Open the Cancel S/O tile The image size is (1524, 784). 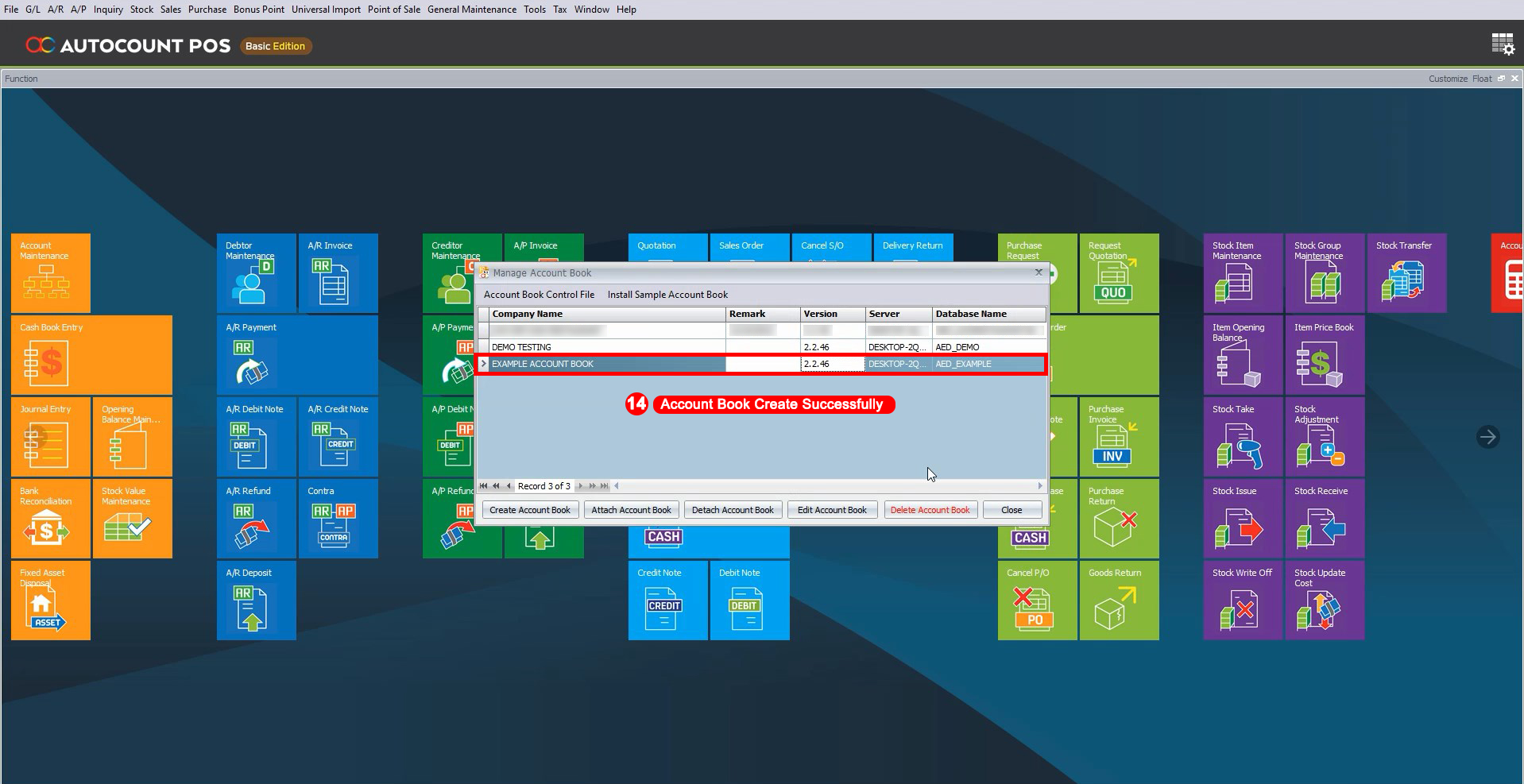pyautogui.click(x=832, y=247)
